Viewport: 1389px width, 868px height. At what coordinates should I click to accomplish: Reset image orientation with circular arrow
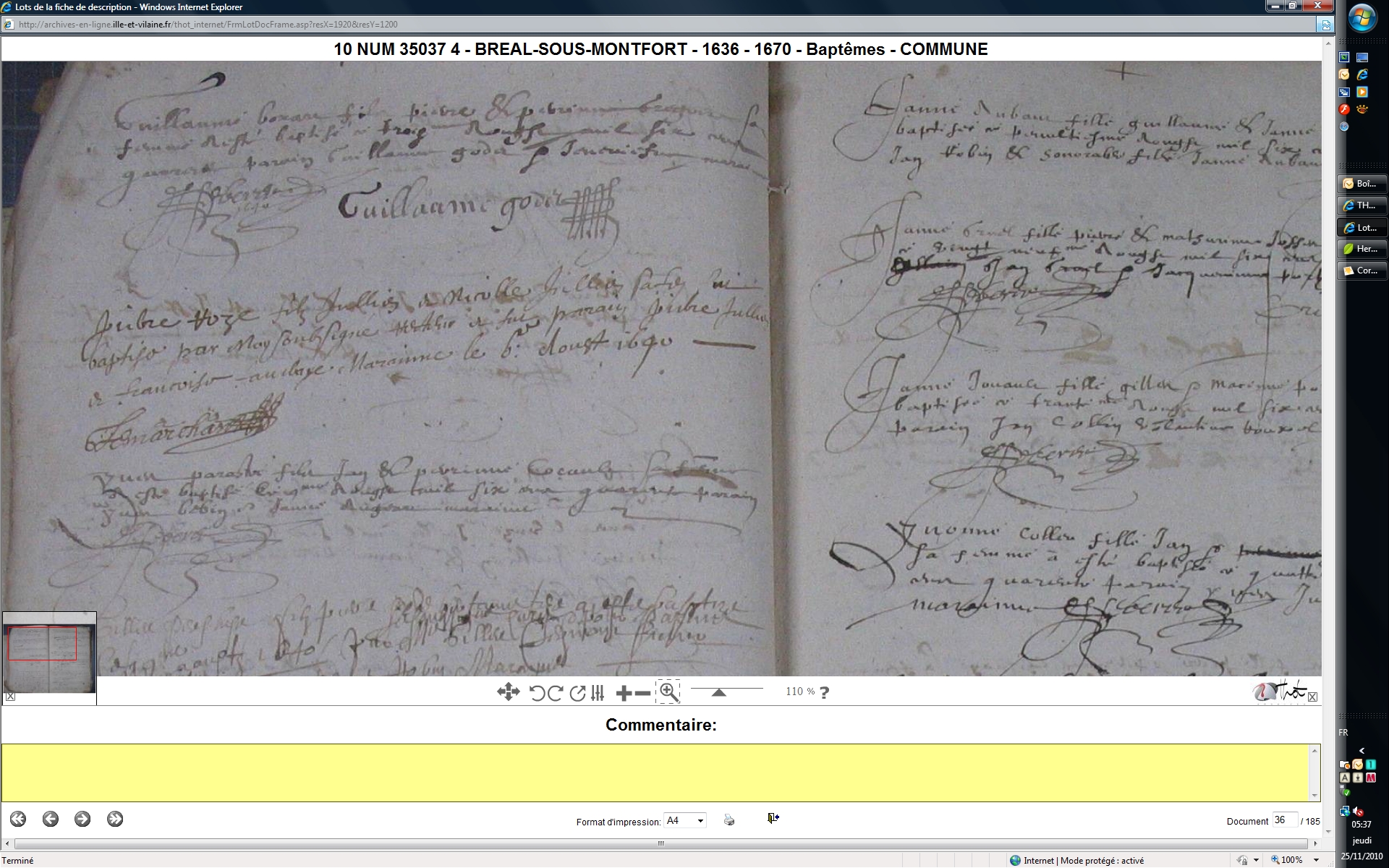coord(577,693)
